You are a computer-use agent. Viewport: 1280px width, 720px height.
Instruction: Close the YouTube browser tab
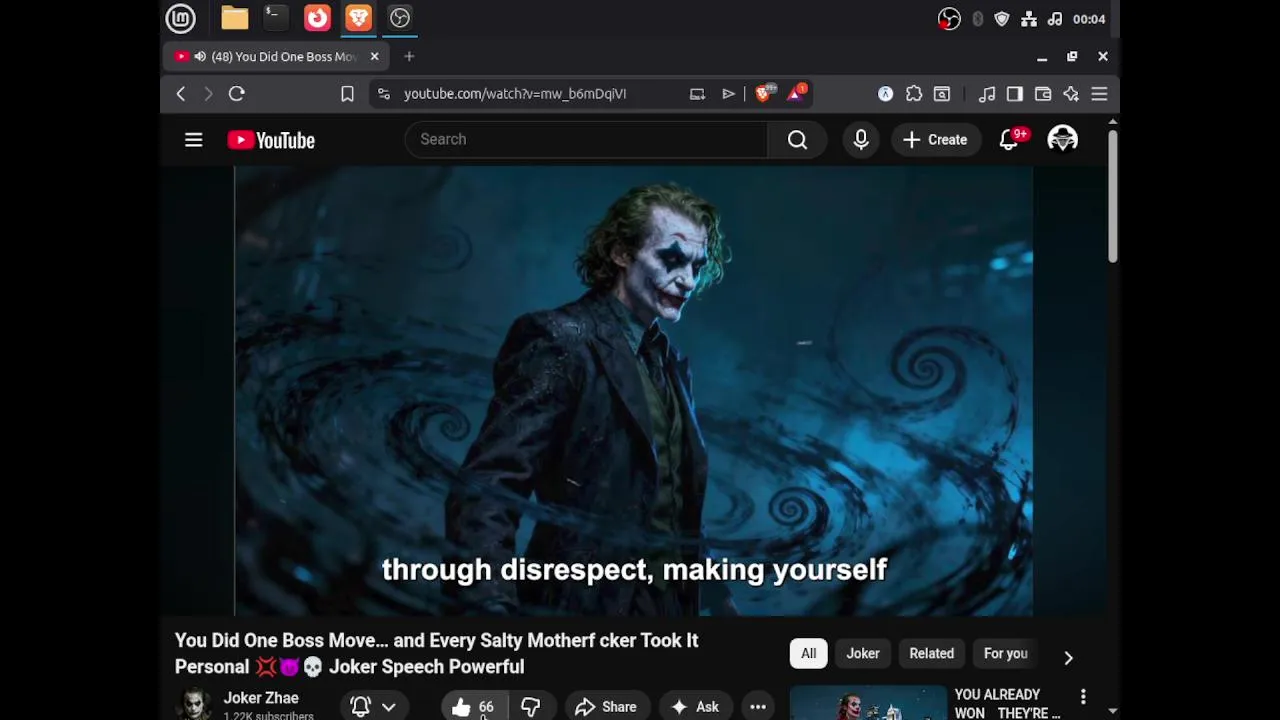pyautogui.click(x=374, y=57)
